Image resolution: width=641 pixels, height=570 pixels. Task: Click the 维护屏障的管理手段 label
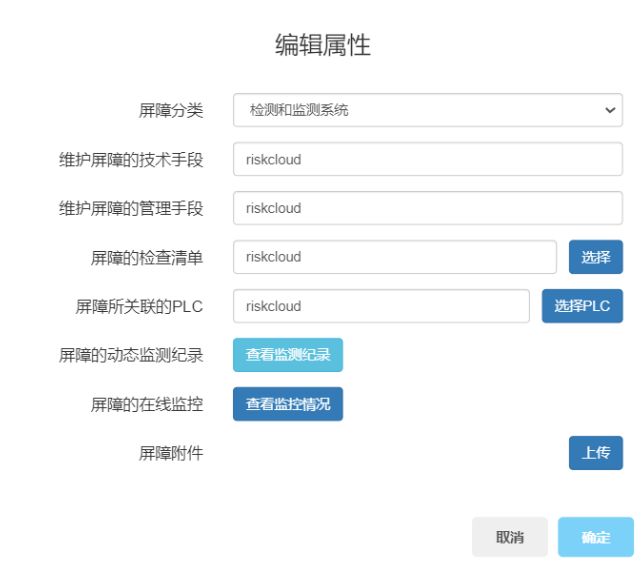[x=131, y=208]
